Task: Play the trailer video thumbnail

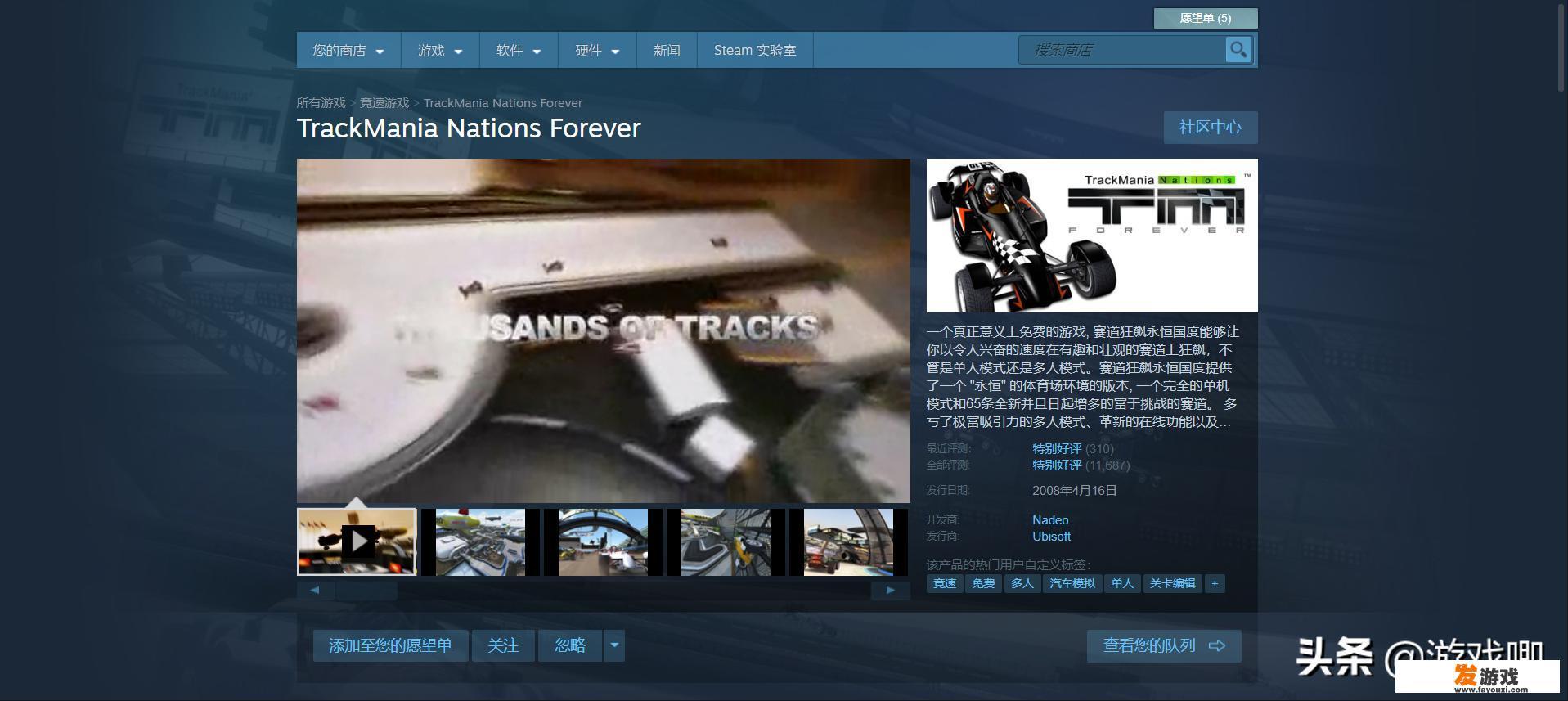Action: [x=357, y=541]
